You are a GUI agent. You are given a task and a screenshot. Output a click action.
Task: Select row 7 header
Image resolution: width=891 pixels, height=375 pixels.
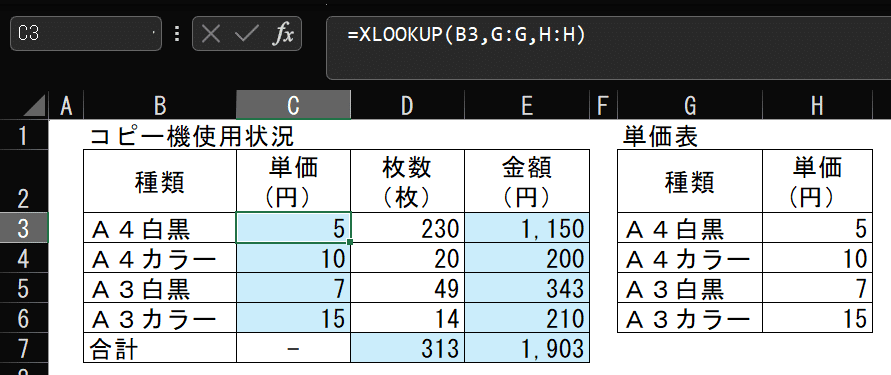pos(24,348)
